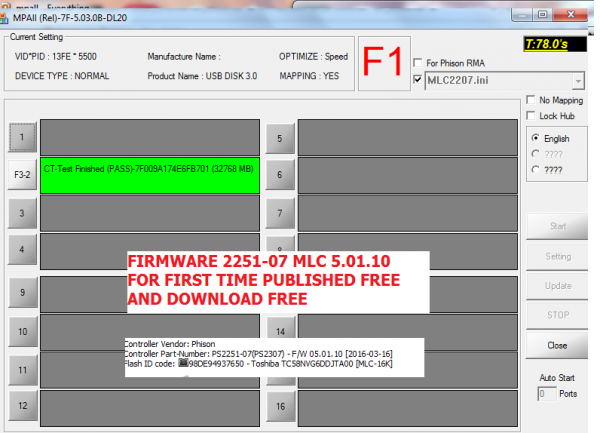600x433 pixels.
Task: Click the DEVICE TYPE : NORMAL text
Action: click(62, 76)
